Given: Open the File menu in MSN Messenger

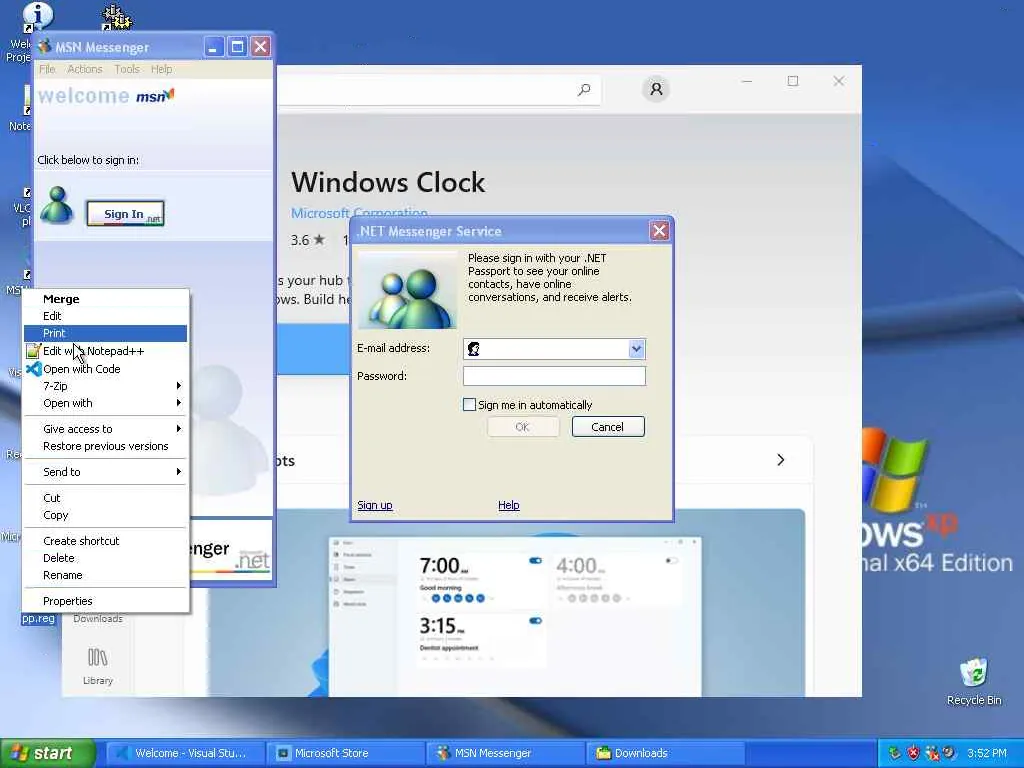Looking at the screenshot, I should point(47,69).
